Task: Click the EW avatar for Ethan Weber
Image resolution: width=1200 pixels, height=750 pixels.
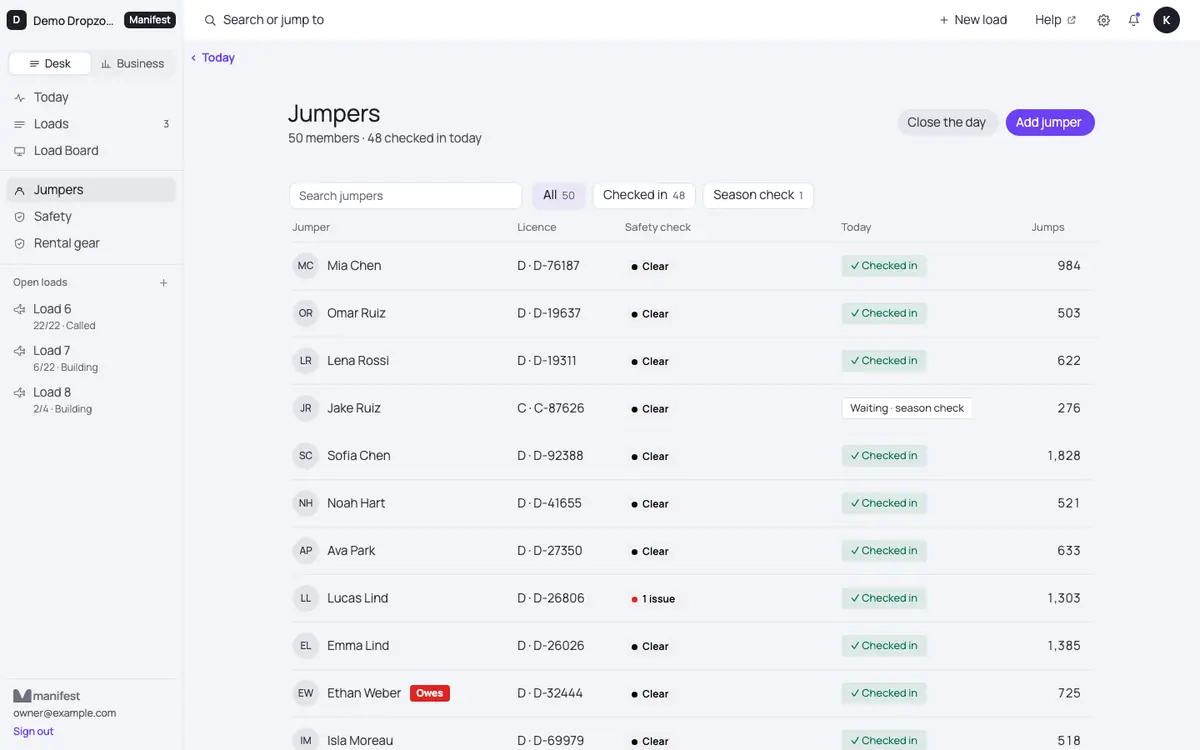Action: coord(306,693)
